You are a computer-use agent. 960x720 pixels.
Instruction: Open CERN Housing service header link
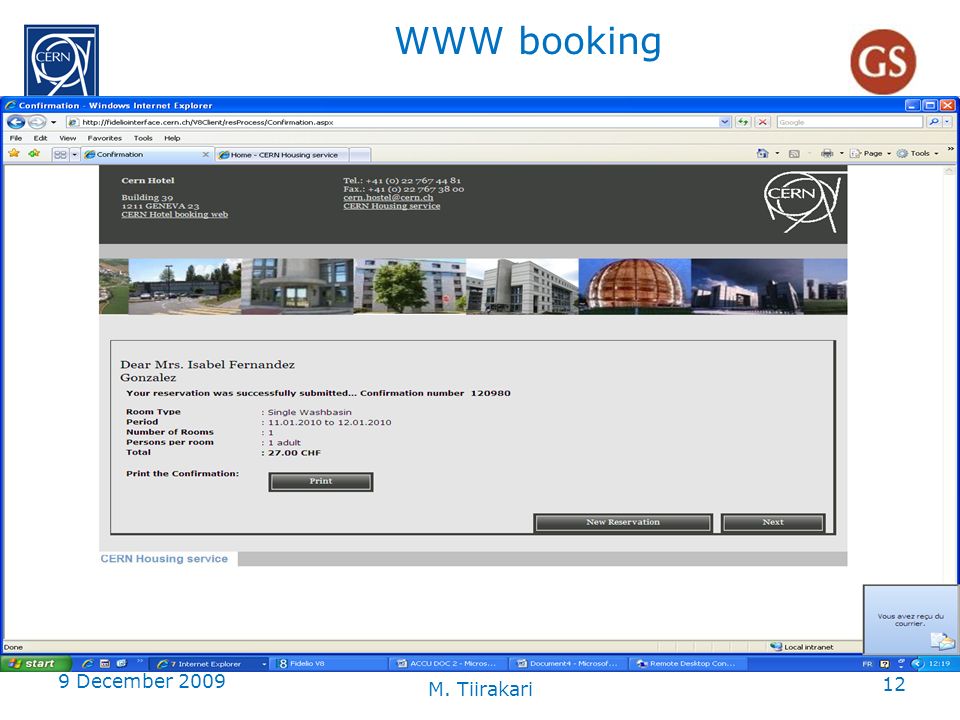coord(391,206)
